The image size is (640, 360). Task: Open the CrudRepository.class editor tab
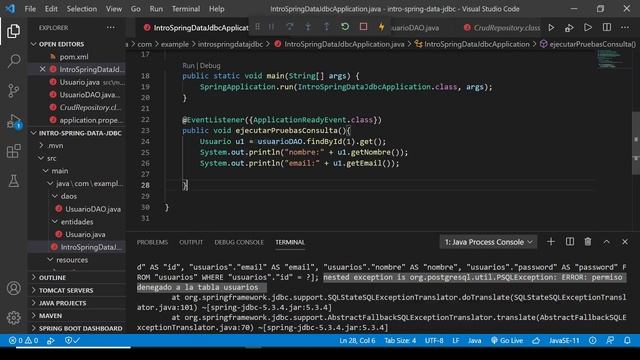click(501, 28)
